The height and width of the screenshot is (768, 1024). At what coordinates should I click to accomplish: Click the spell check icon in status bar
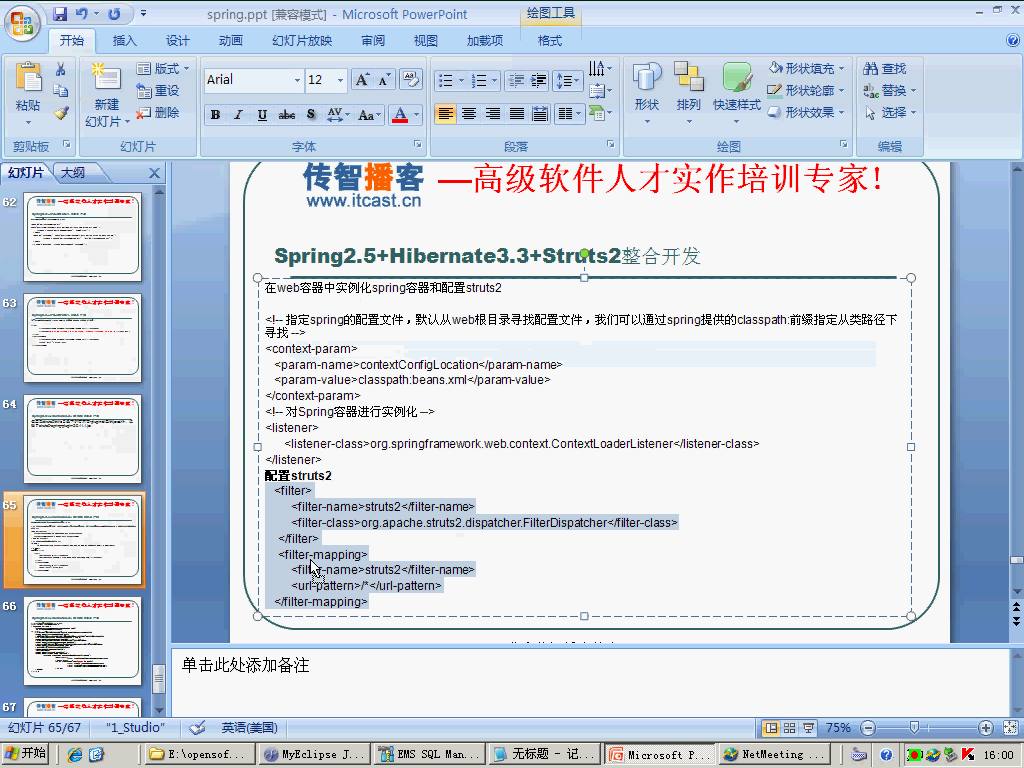[197, 728]
